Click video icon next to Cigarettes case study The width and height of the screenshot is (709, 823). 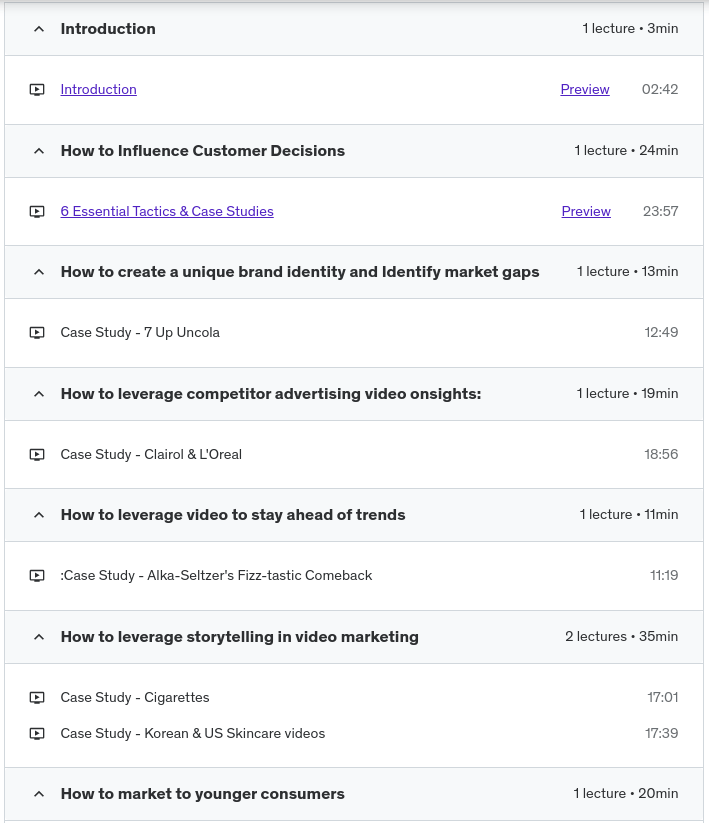pyautogui.click(x=37, y=698)
